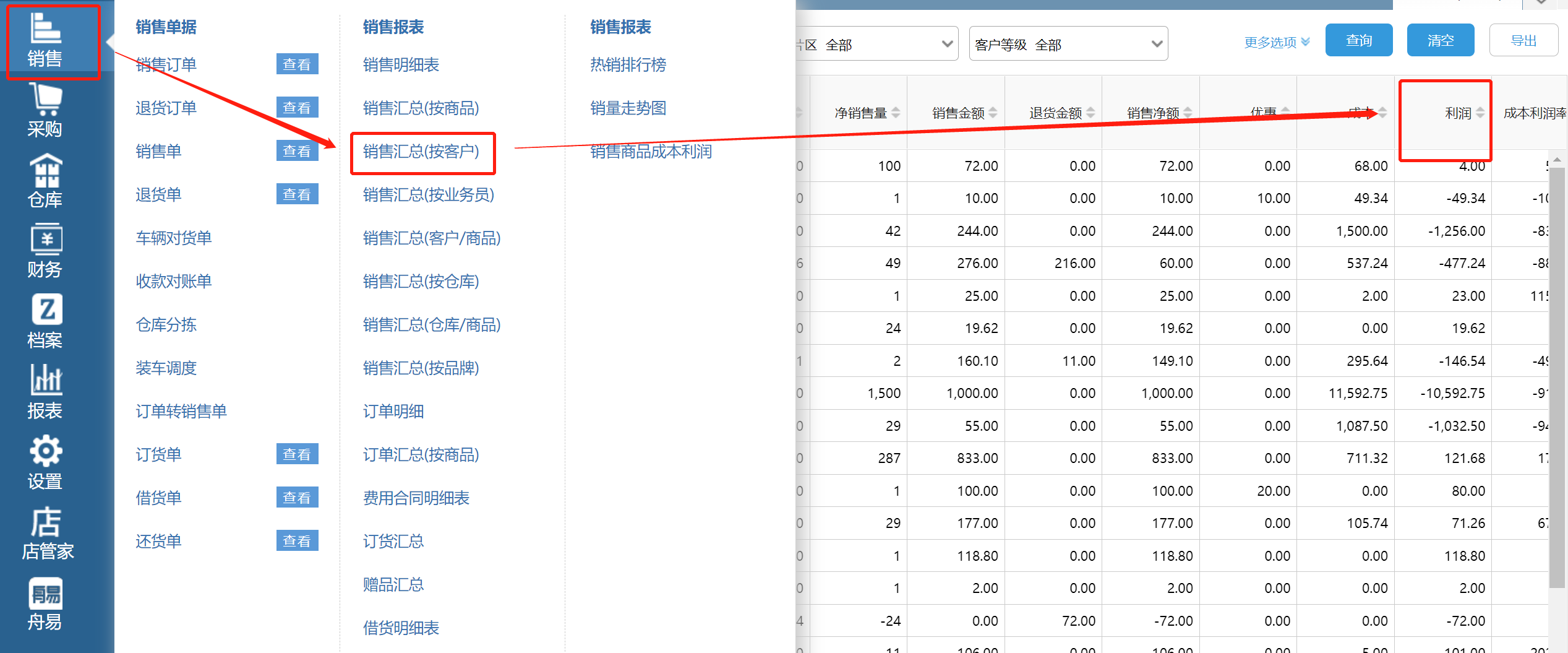Viewport: 1568px width, 653px height.
Task: Open 车辆对货单 menu entry
Action: point(174,238)
